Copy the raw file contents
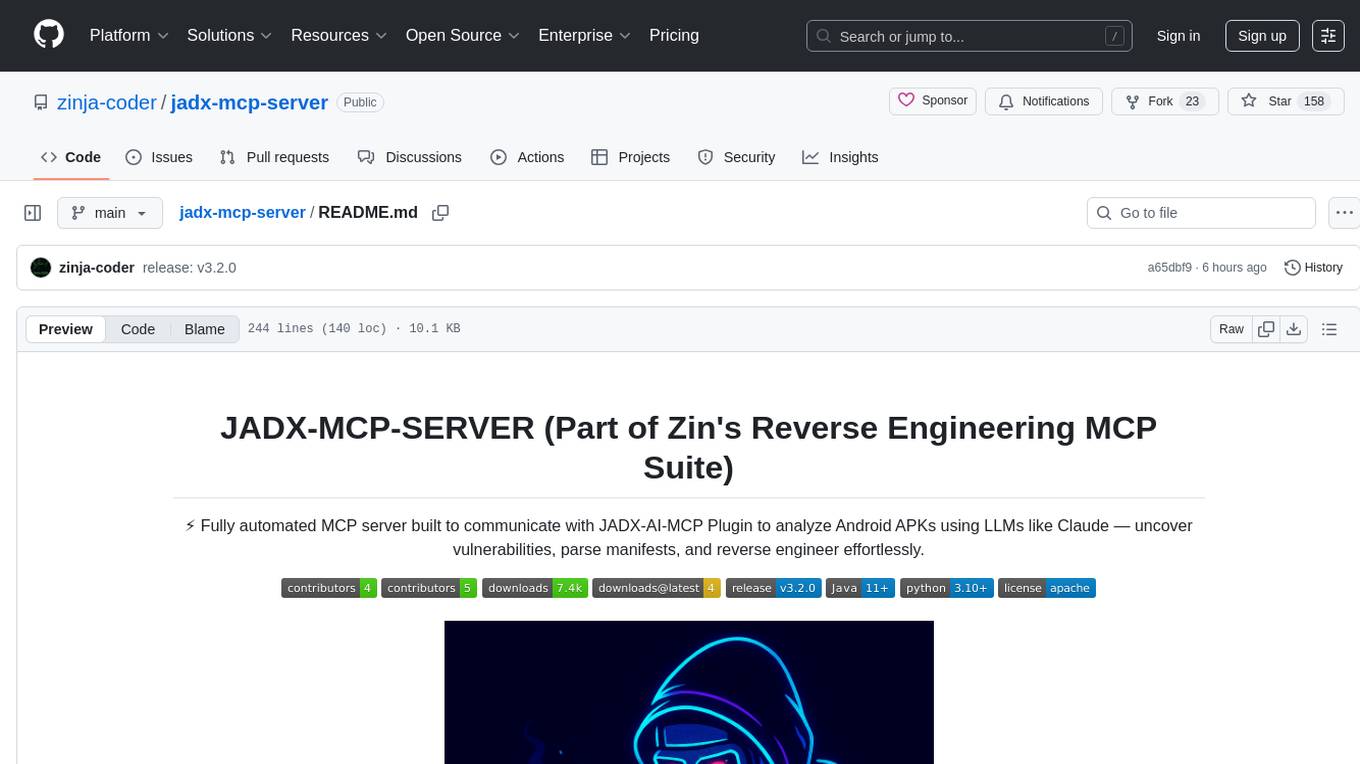 coord(1266,329)
